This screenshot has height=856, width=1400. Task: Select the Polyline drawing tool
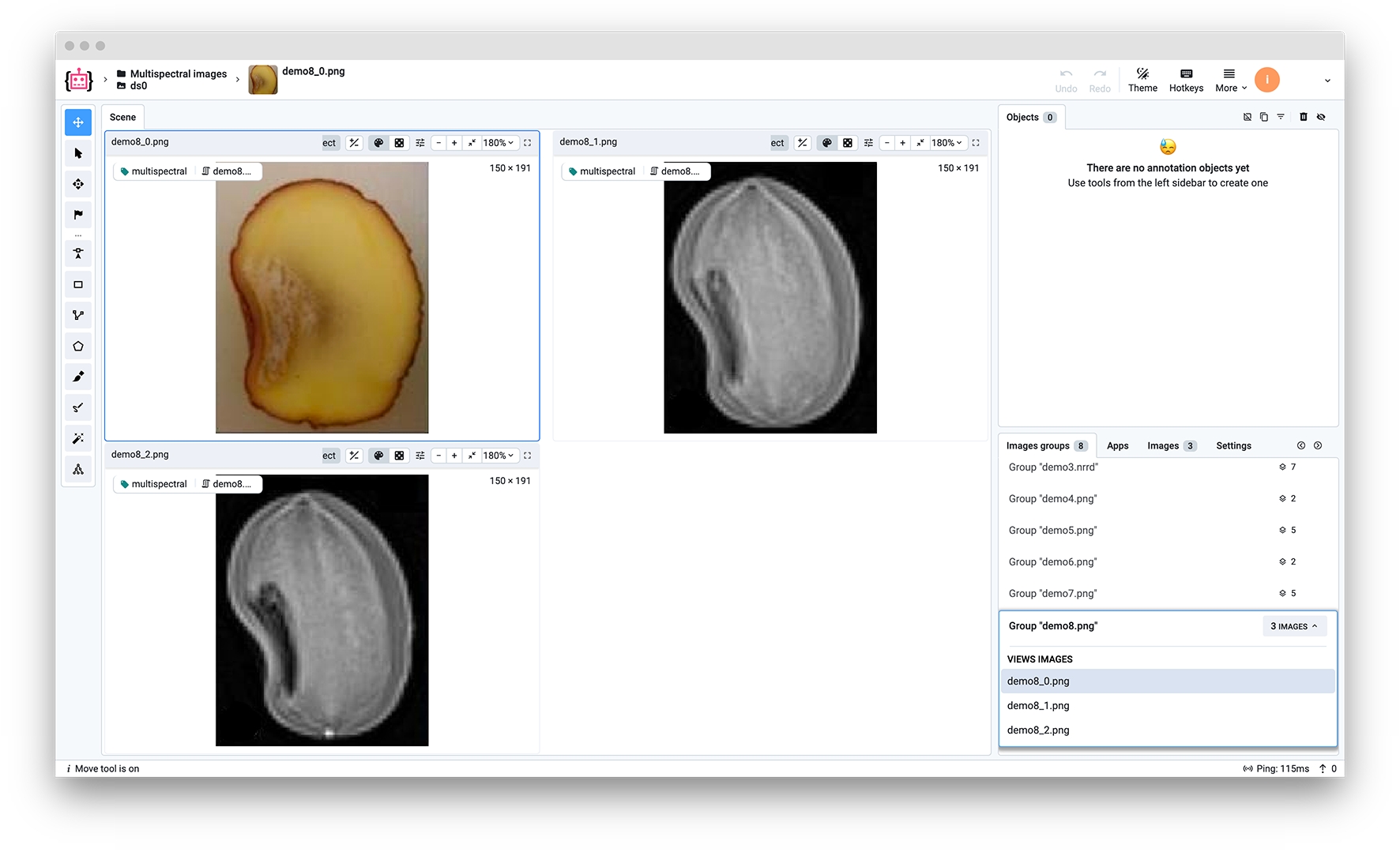tap(78, 315)
